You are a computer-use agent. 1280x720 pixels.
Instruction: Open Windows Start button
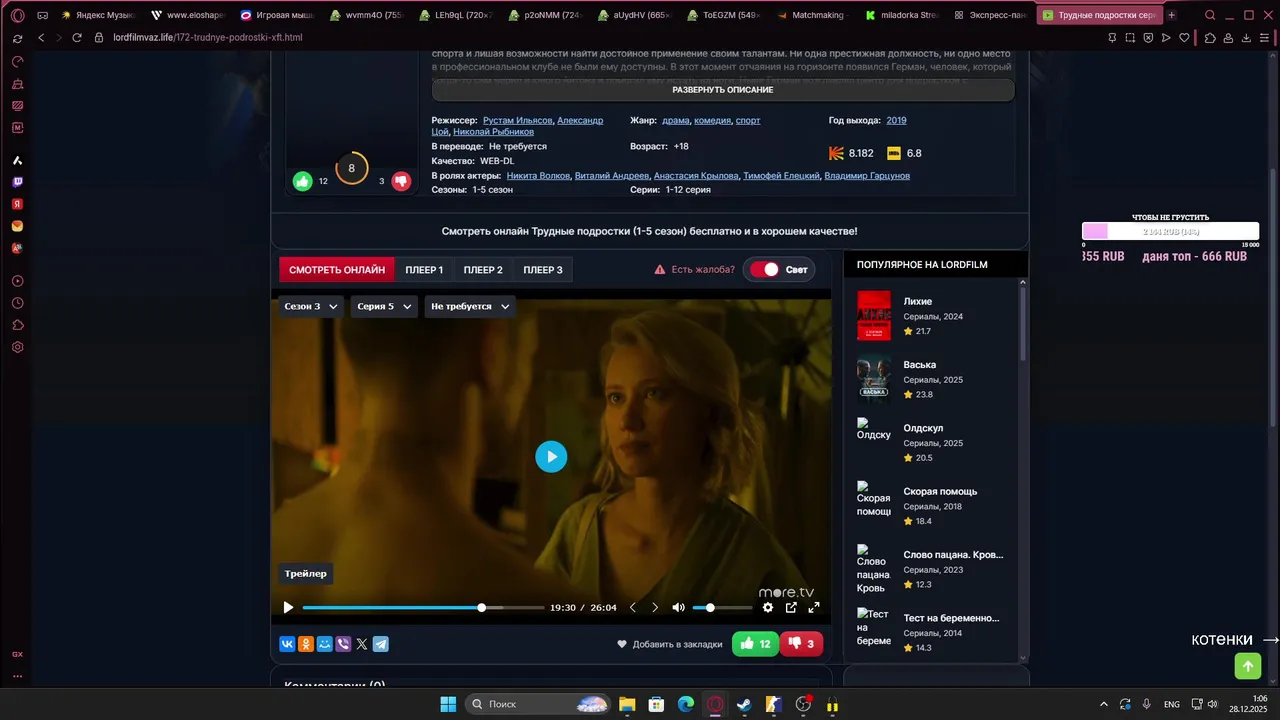[448, 704]
